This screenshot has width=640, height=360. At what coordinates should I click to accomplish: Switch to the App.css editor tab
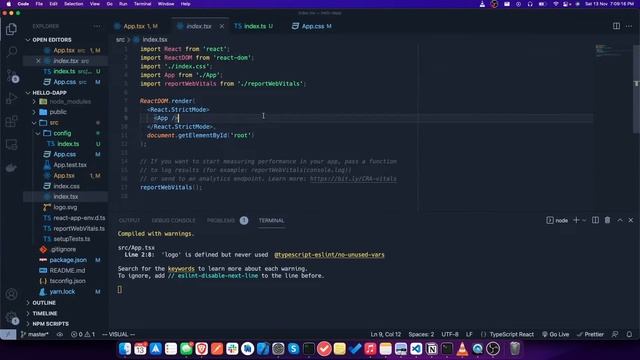[x=312, y=26]
